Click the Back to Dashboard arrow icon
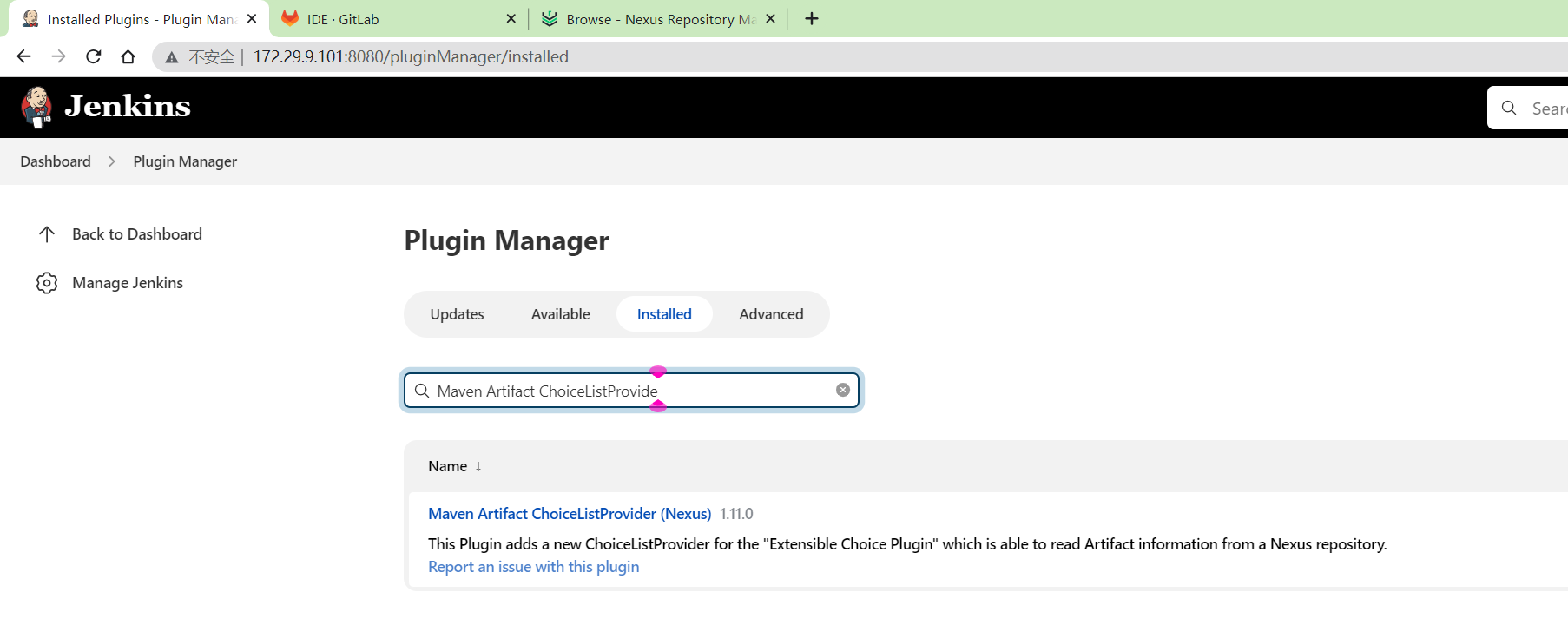The height and width of the screenshot is (638, 1568). click(x=47, y=234)
